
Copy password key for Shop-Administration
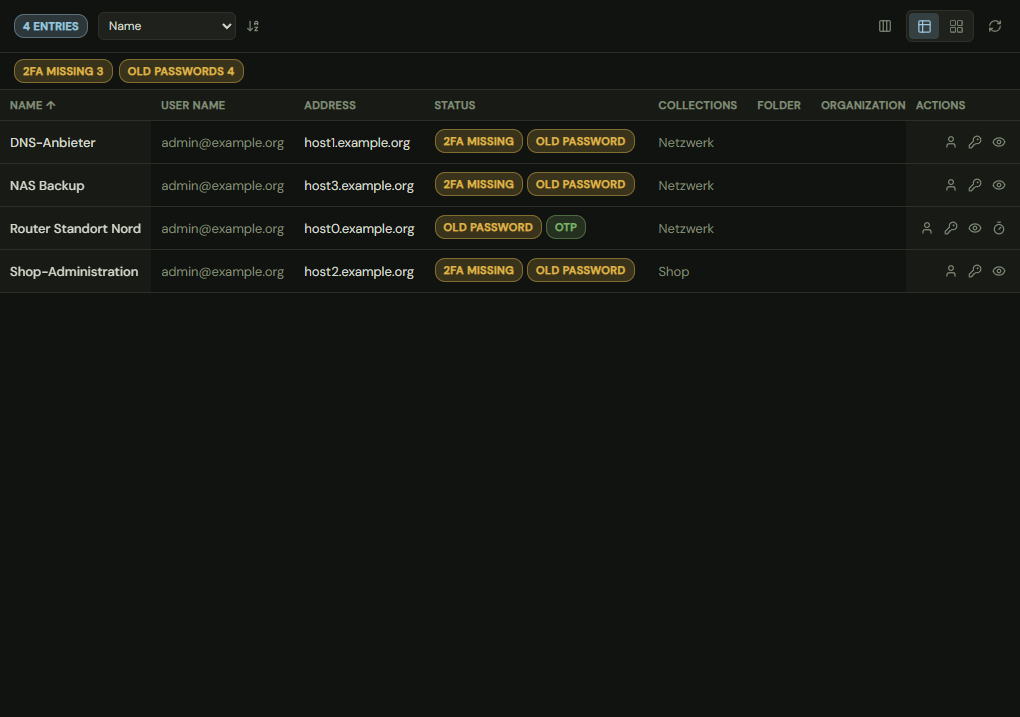click(x=974, y=271)
